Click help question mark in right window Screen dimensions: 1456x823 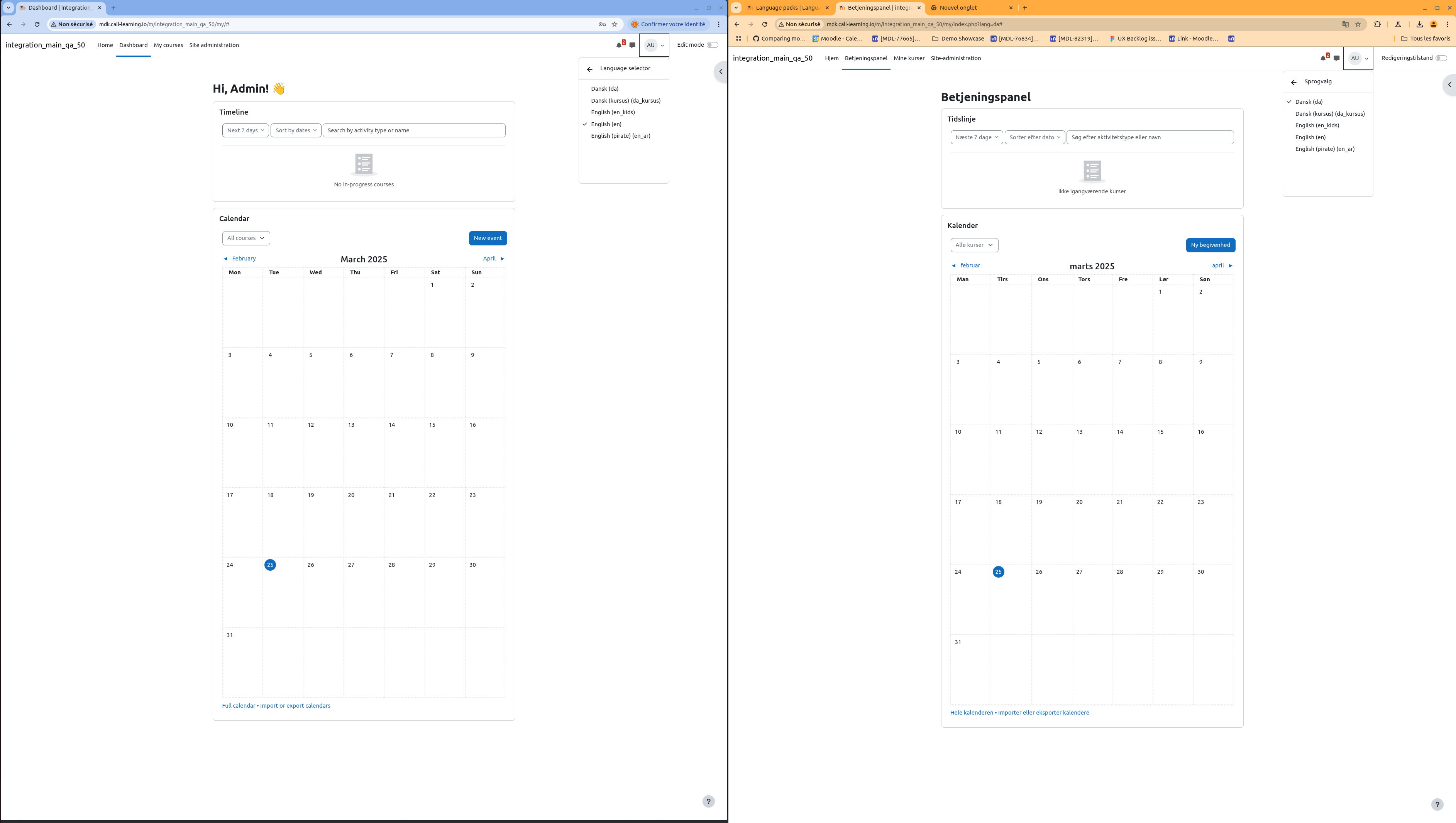[x=1437, y=804]
